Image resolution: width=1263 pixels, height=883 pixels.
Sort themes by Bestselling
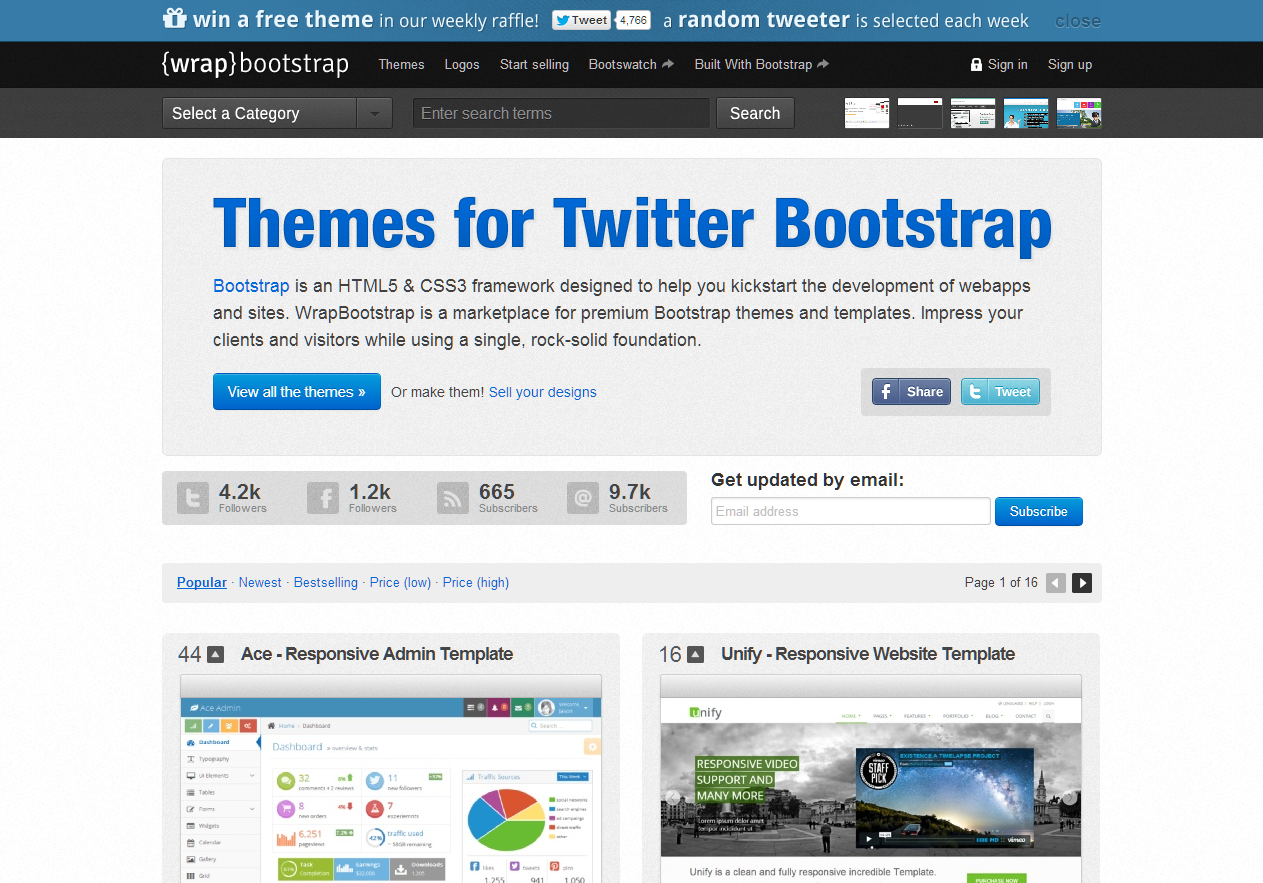click(326, 582)
